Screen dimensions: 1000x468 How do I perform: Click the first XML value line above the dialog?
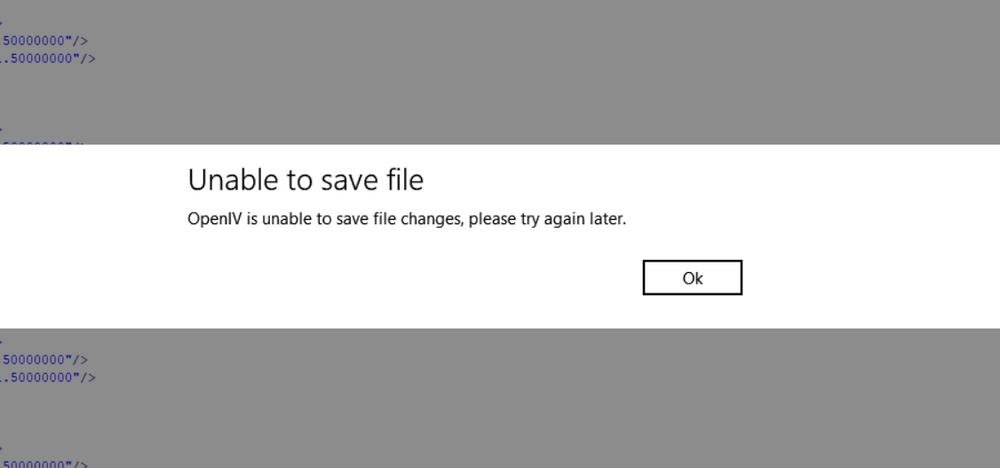(x=46, y=41)
